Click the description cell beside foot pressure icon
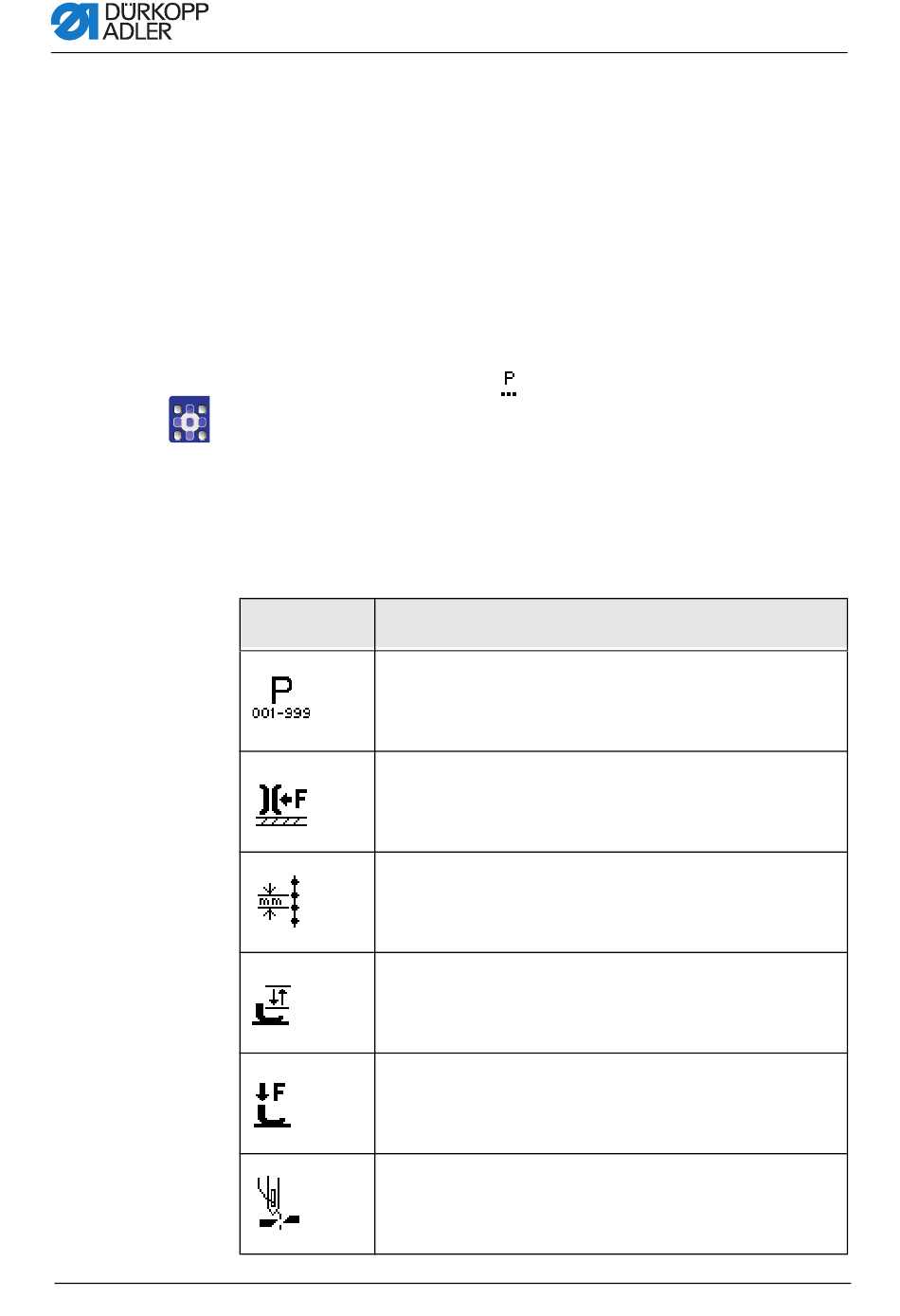 click(x=611, y=1103)
